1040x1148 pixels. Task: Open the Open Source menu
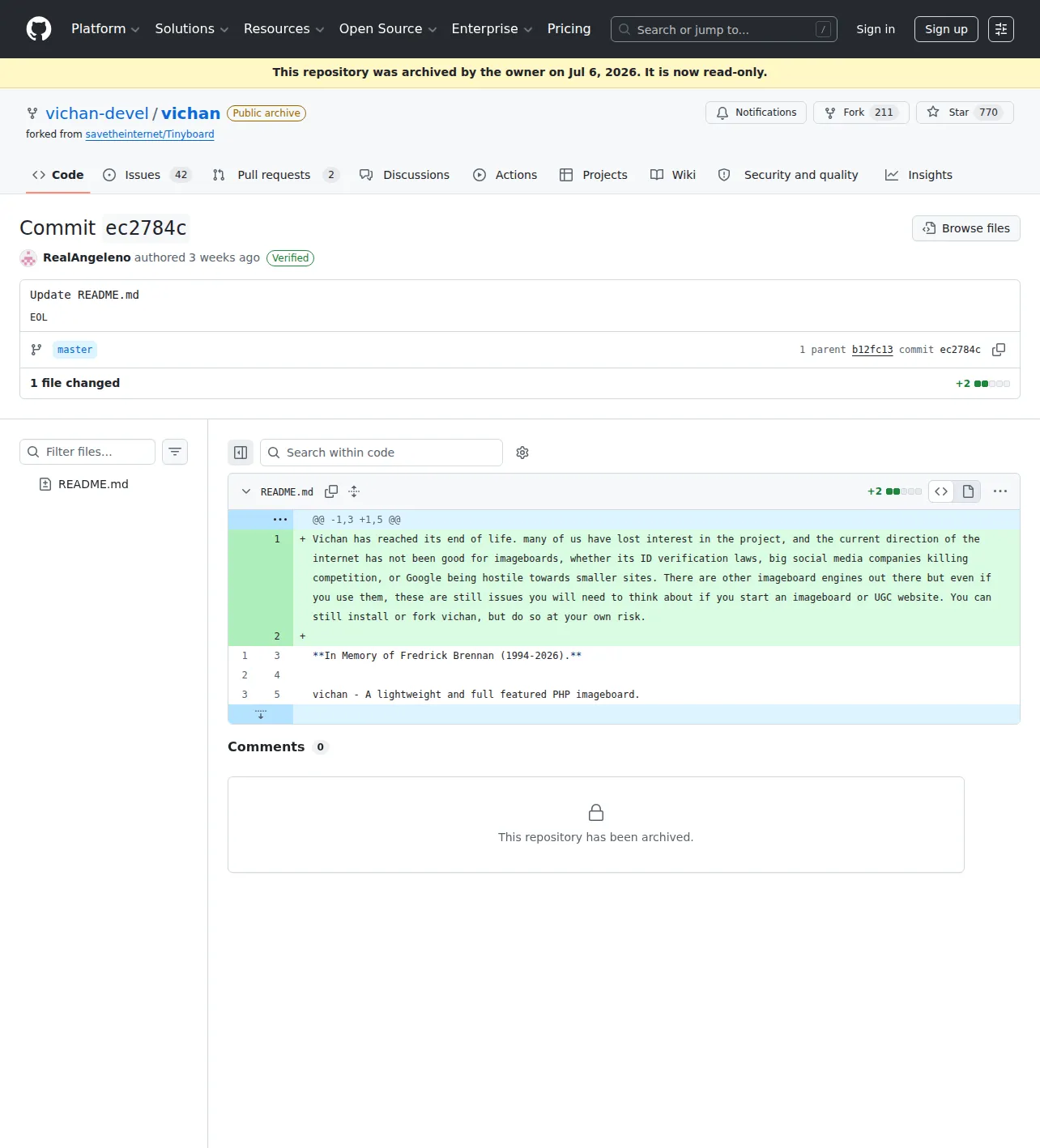[x=388, y=29]
